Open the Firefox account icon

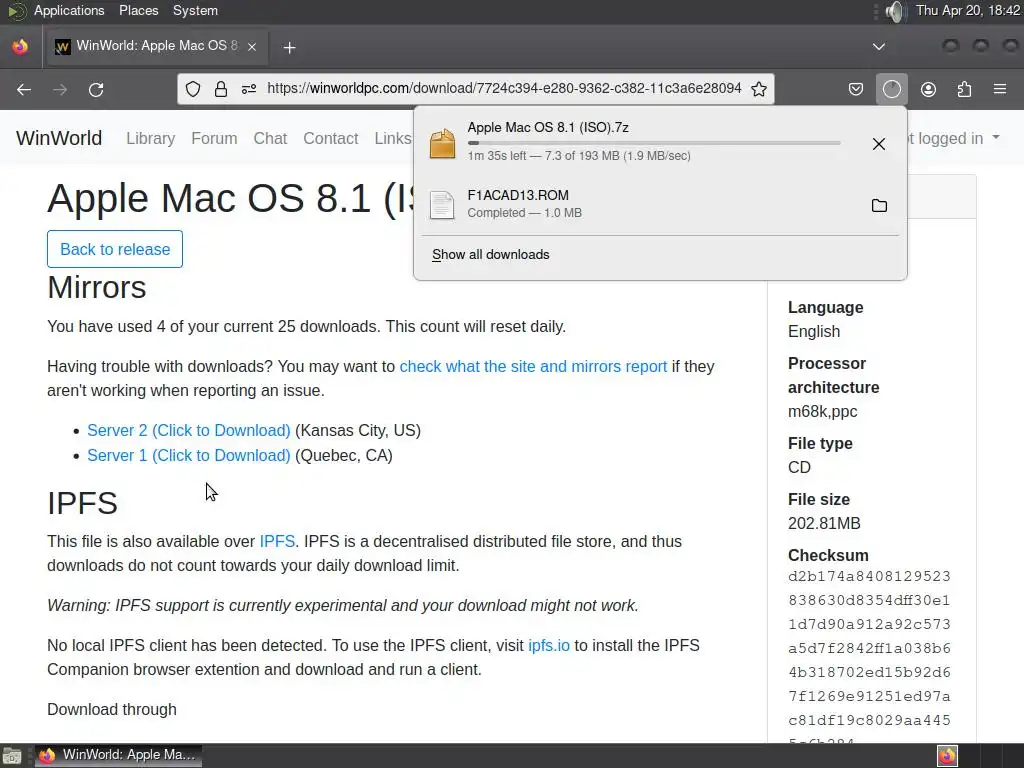tap(928, 89)
